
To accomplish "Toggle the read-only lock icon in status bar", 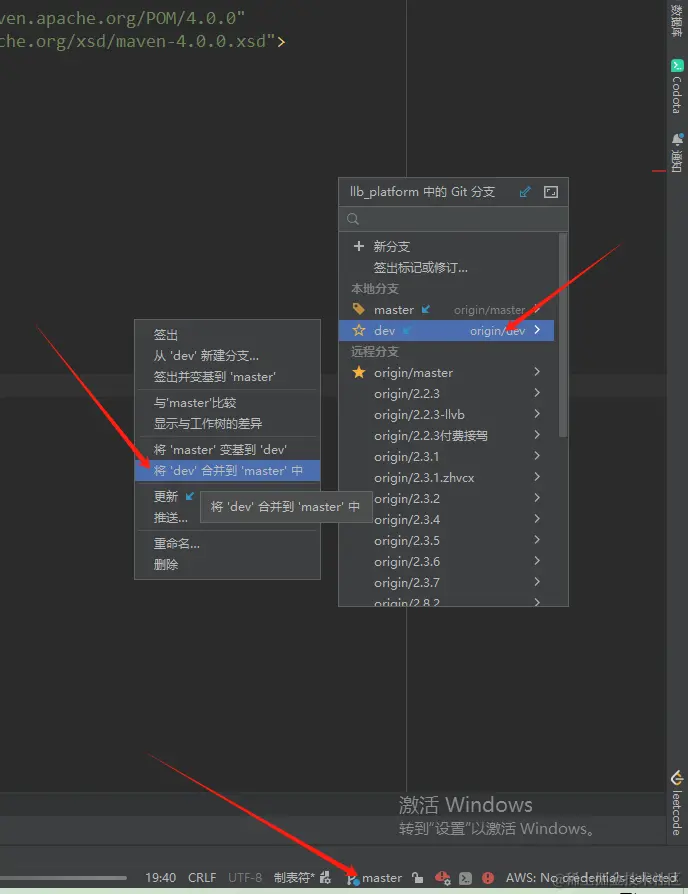I will pos(418,878).
